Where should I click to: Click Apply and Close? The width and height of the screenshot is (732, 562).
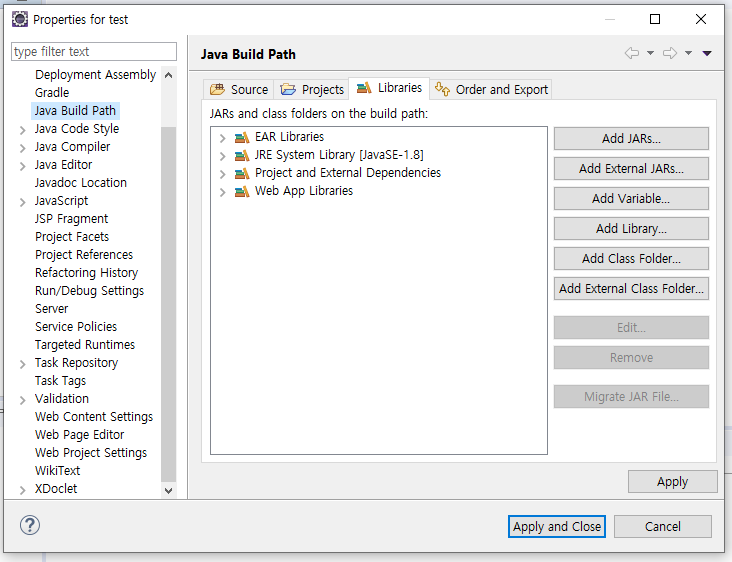[556, 527]
